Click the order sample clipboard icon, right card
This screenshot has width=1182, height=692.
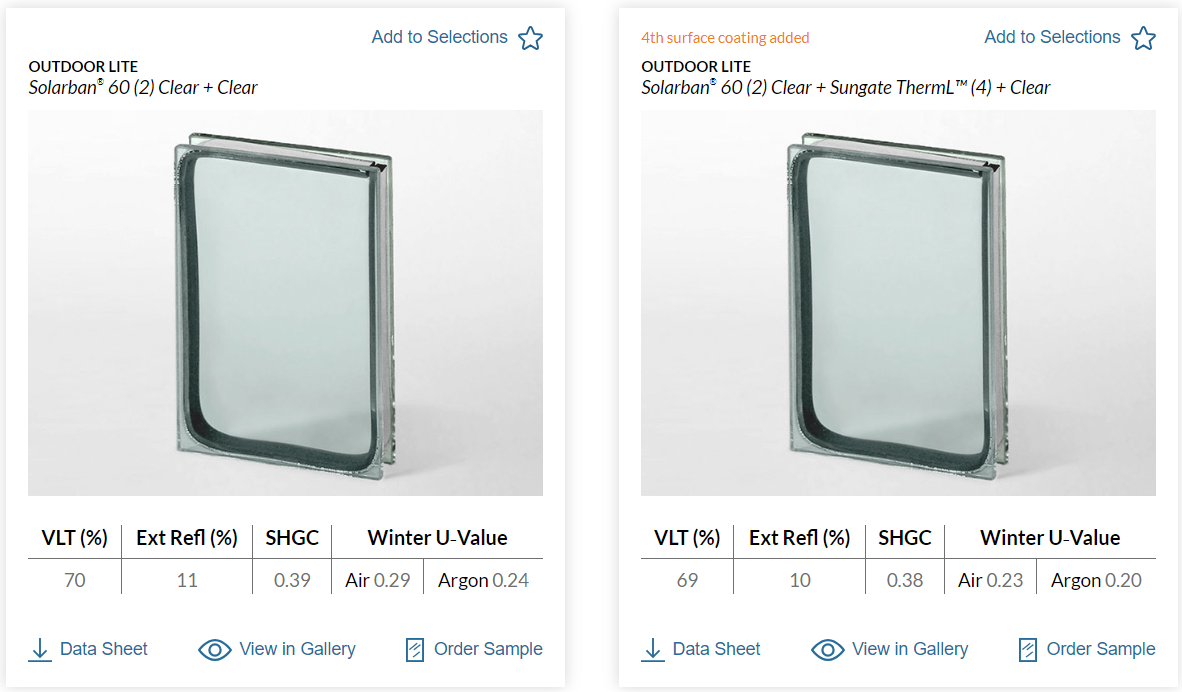point(1027,650)
